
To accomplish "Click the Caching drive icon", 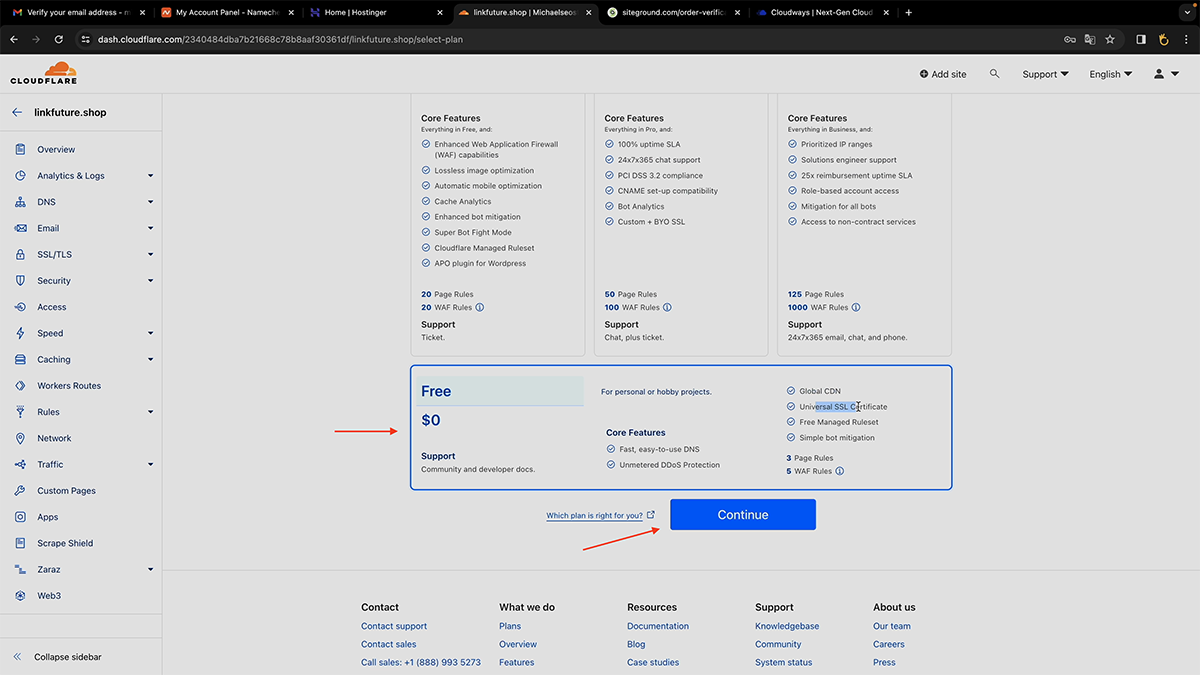I will [20, 359].
